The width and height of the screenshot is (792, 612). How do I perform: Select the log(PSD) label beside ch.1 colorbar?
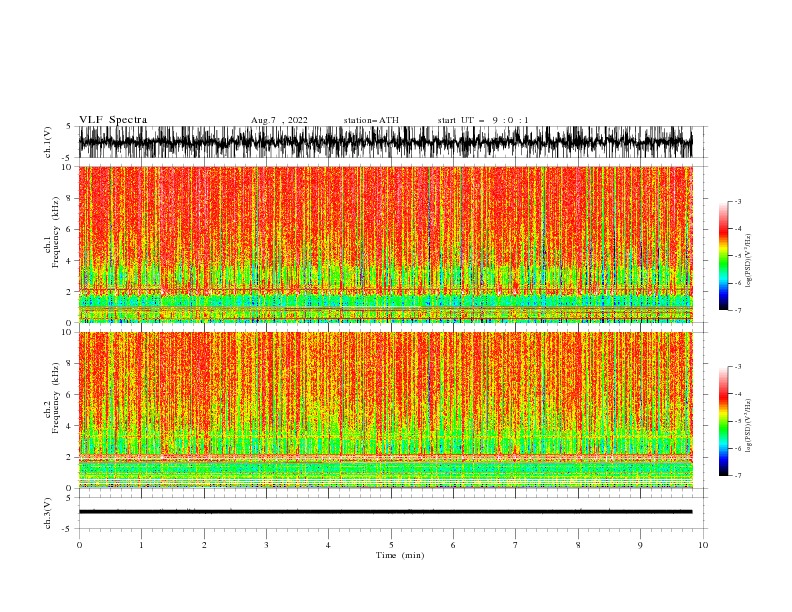749,261
